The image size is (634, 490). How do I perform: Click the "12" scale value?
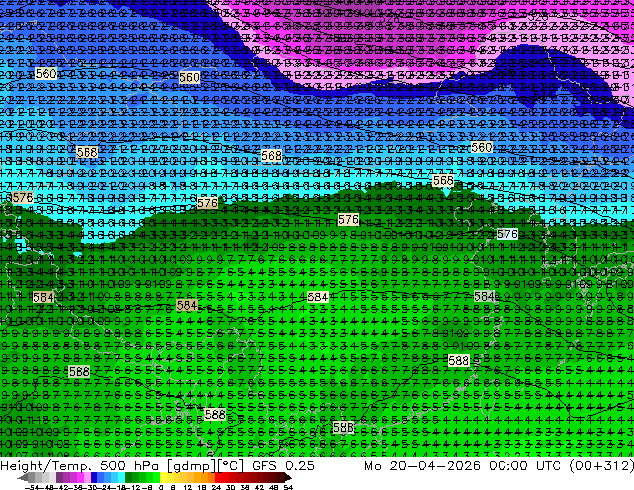[188, 488]
